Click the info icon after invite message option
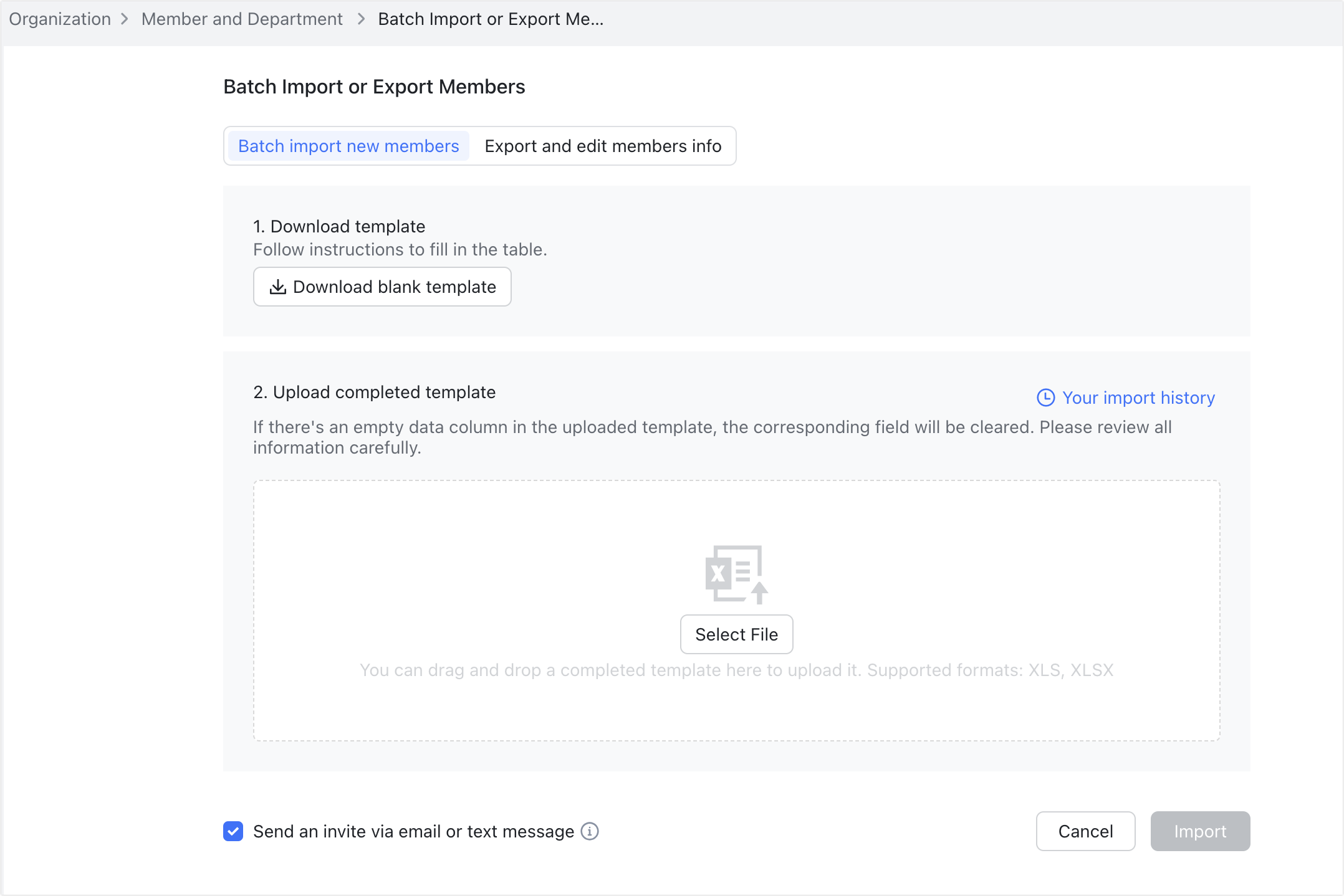This screenshot has height=896, width=1344. coord(589,831)
